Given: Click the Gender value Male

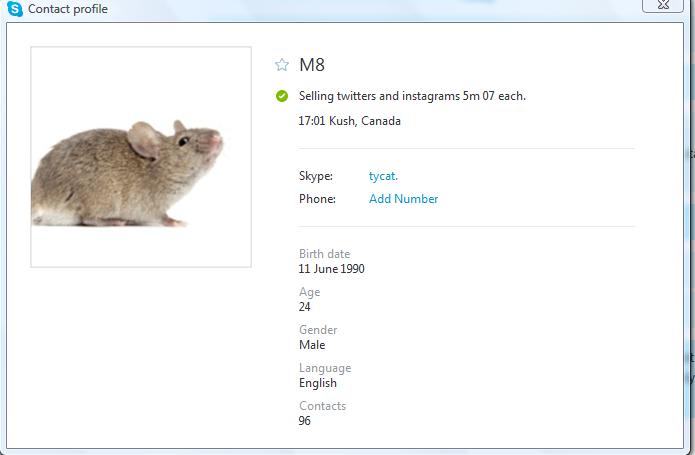Looking at the screenshot, I should coord(312,345).
